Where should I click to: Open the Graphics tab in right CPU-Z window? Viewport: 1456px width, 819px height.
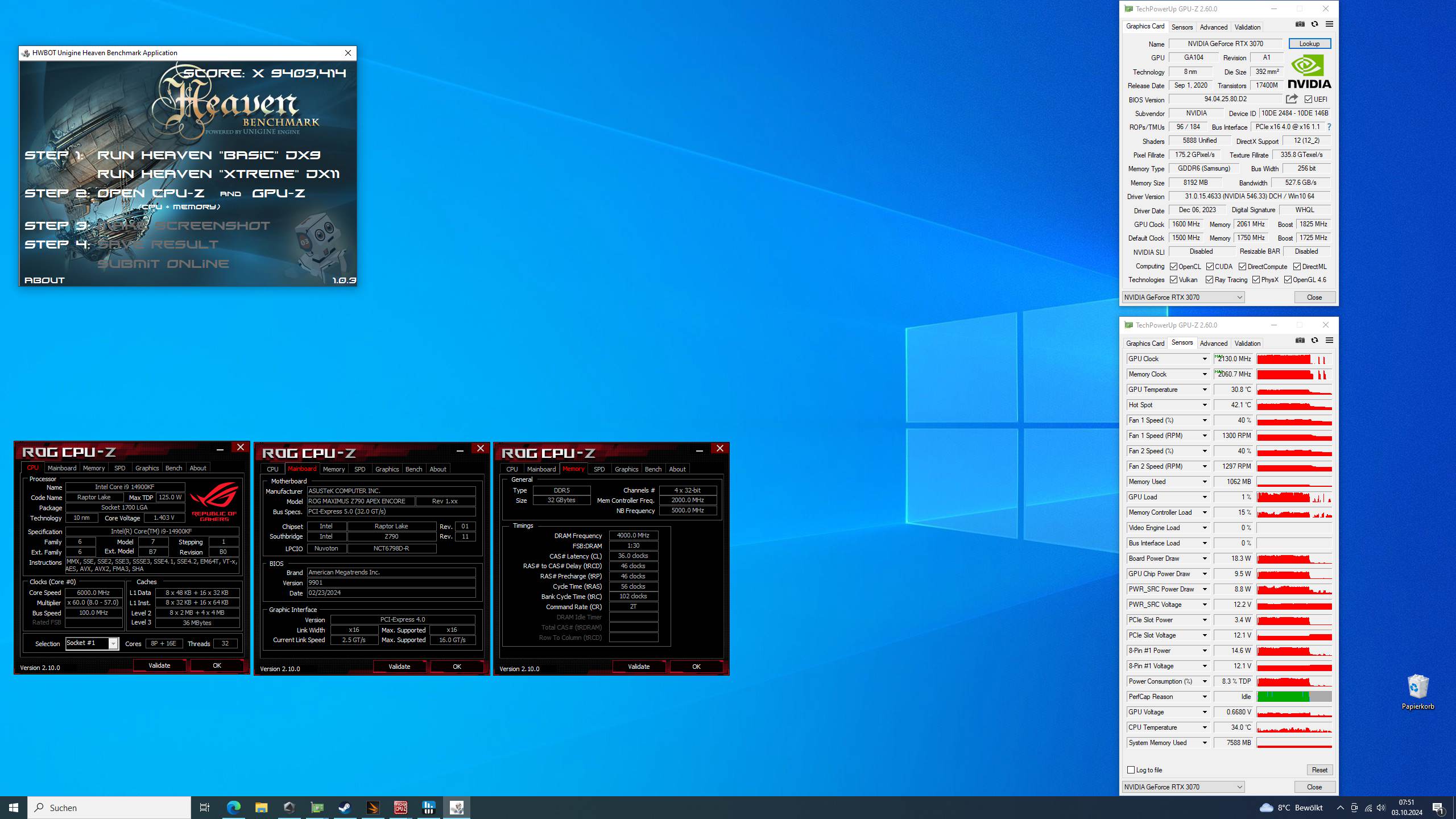click(626, 469)
